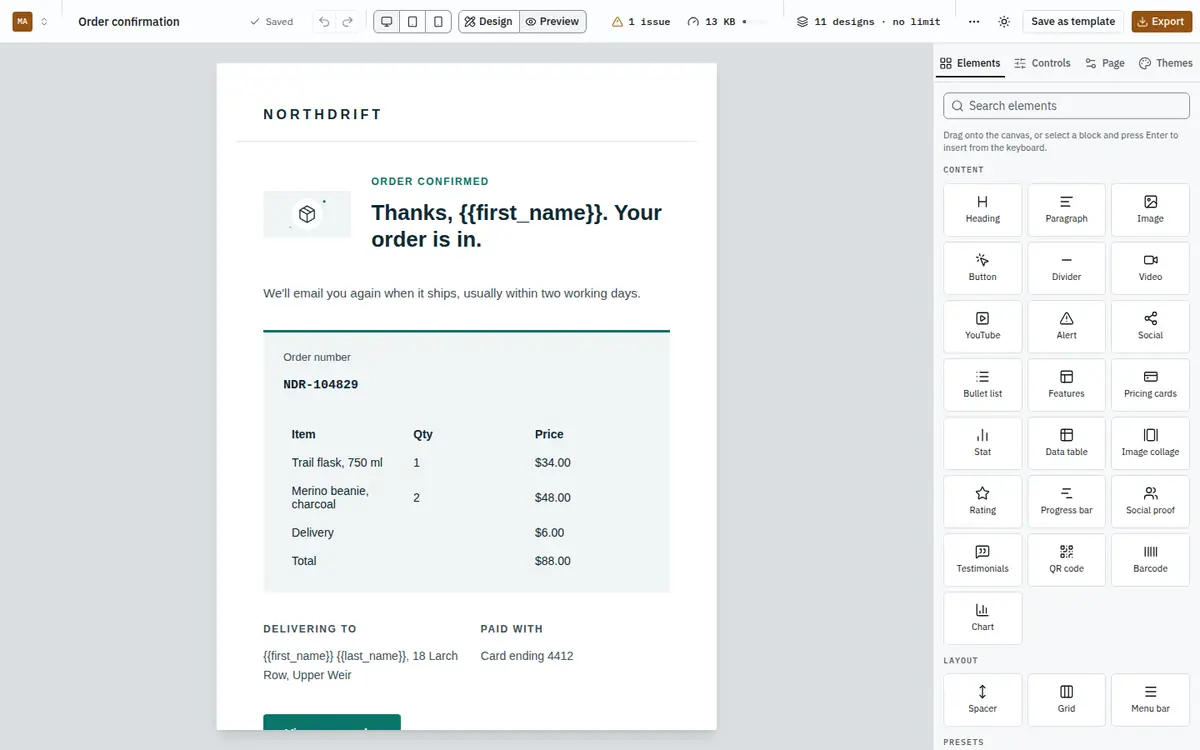This screenshot has width=1200, height=750.
Task: Open the more options ellipsis menu
Action: click(x=974, y=21)
